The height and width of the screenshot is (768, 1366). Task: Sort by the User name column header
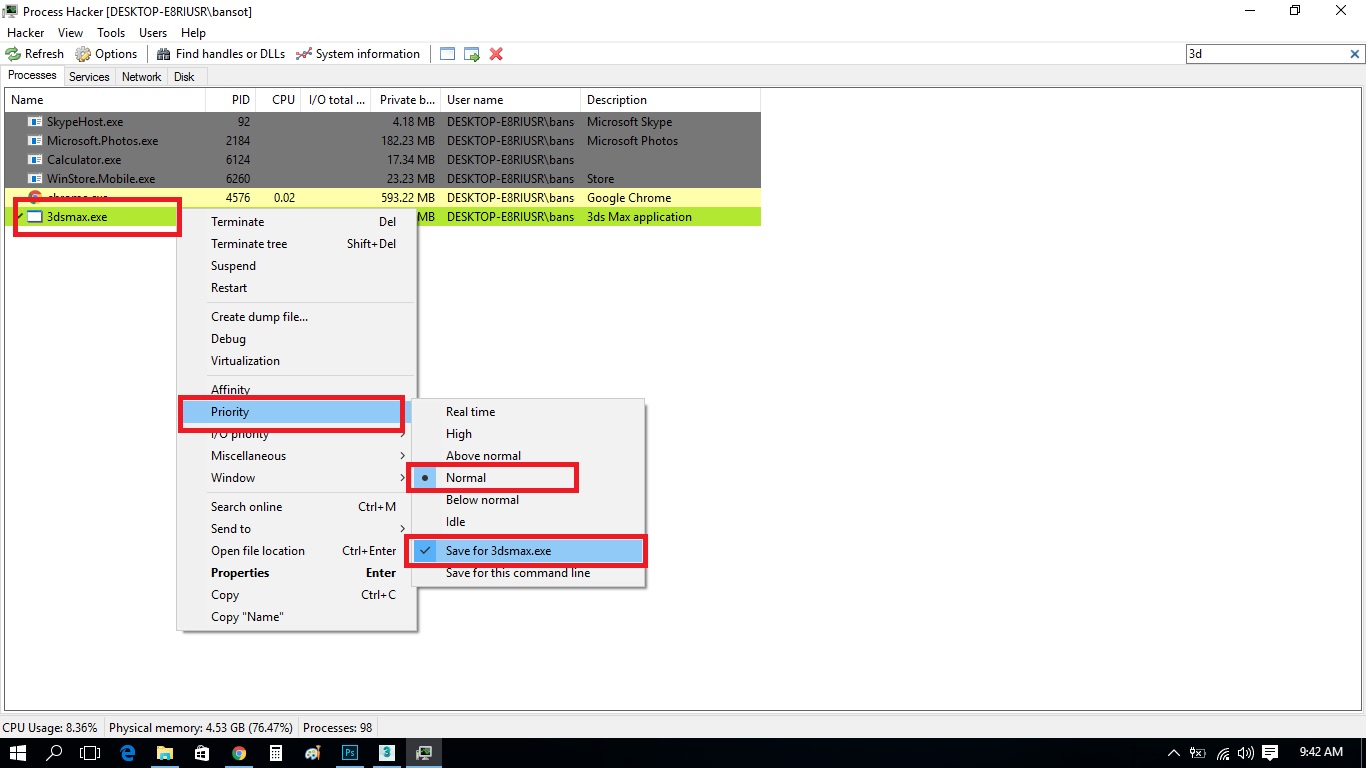click(x=511, y=100)
